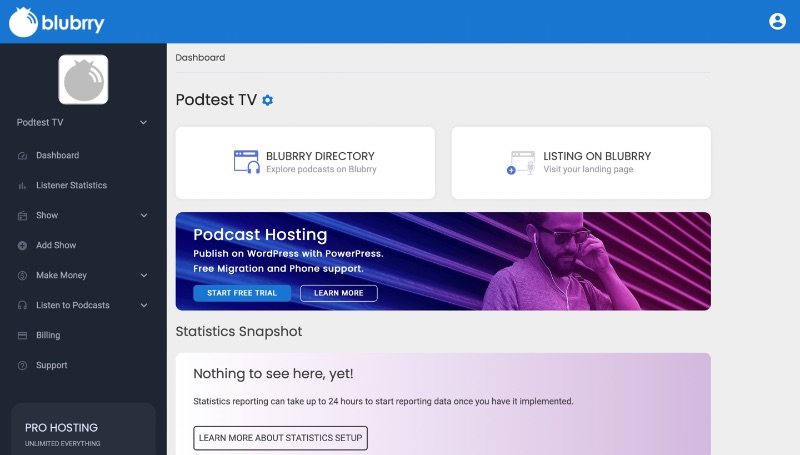The width and height of the screenshot is (800, 455).
Task: Click 'Nothing to see here, yet!' text
Action: click(x=273, y=373)
